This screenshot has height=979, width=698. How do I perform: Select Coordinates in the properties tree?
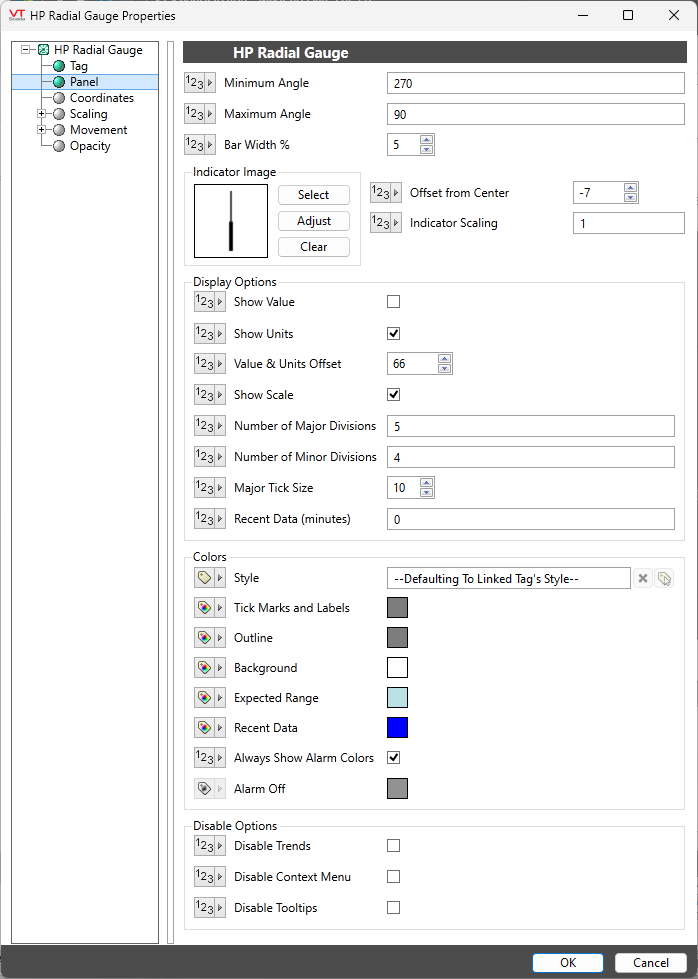(101, 98)
